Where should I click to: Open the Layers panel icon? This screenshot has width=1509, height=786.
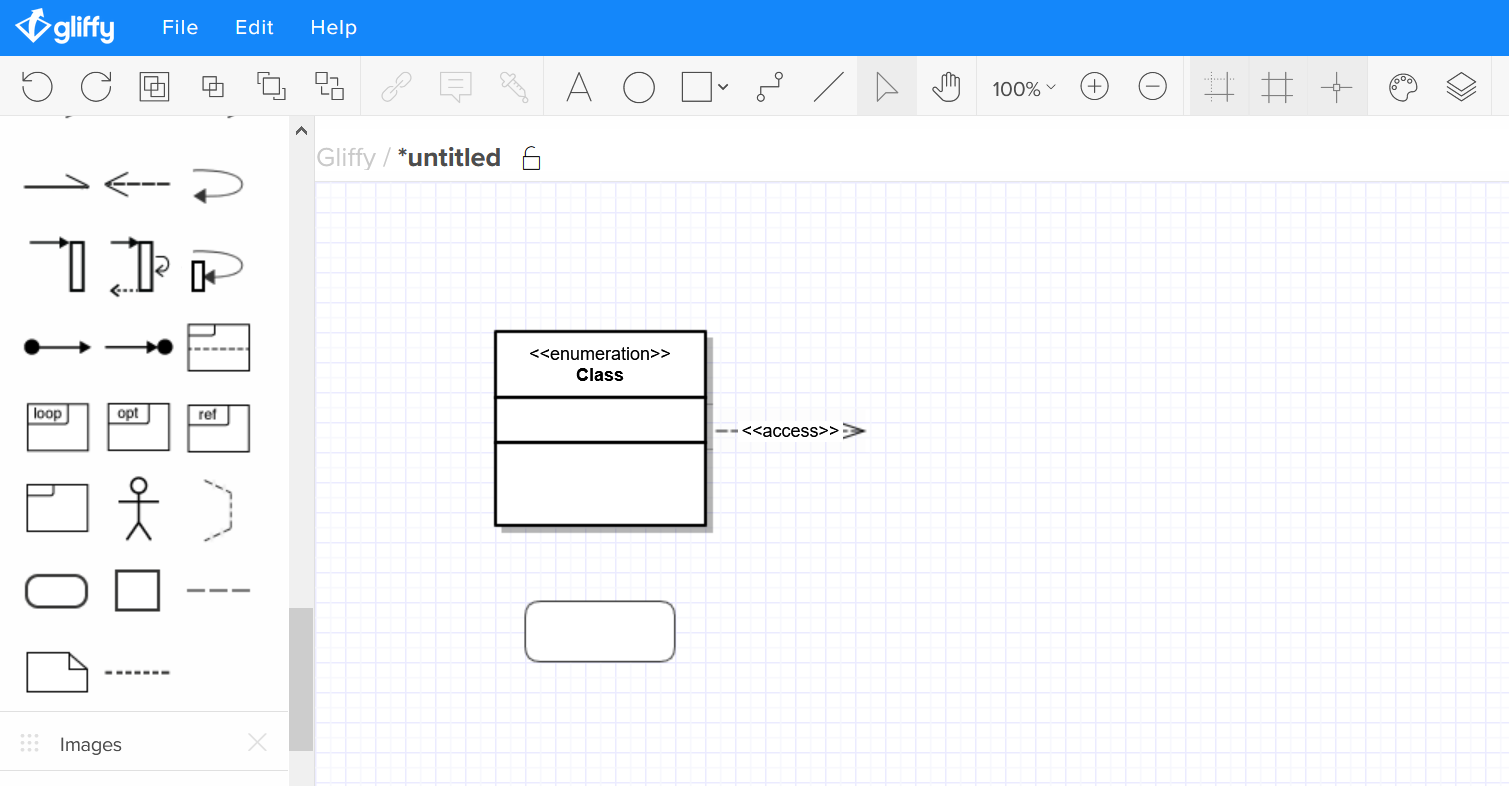tap(1461, 87)
